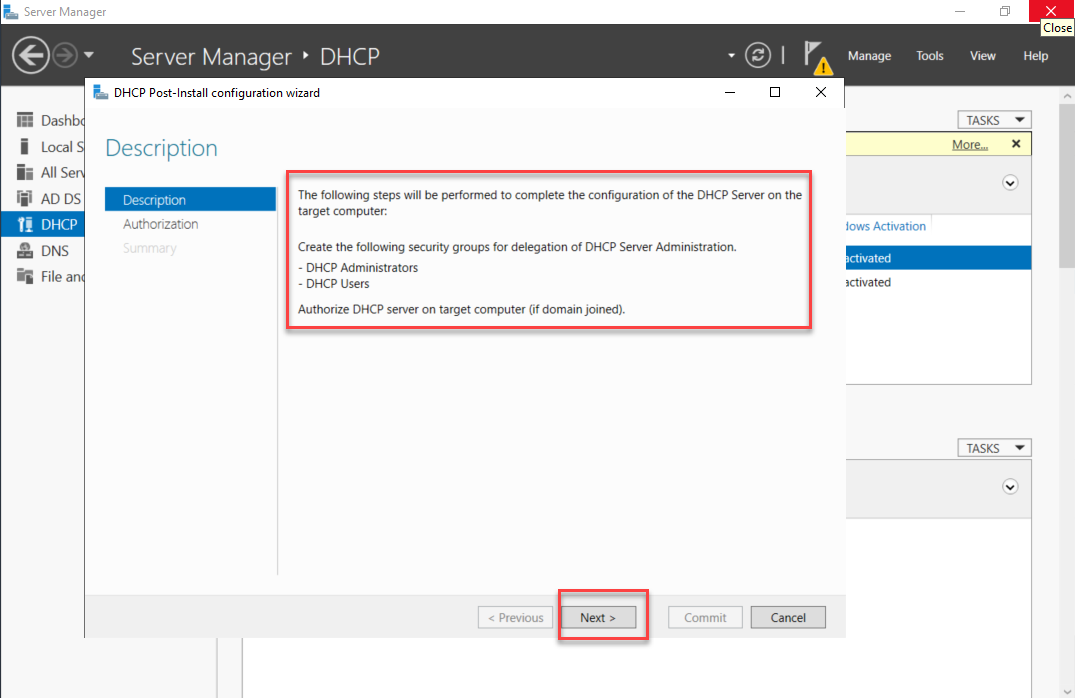The height and width of the screenshot is (698, 1075).
Task: Click the DHCP wizard title bar icon
Action: click(101, 93)
